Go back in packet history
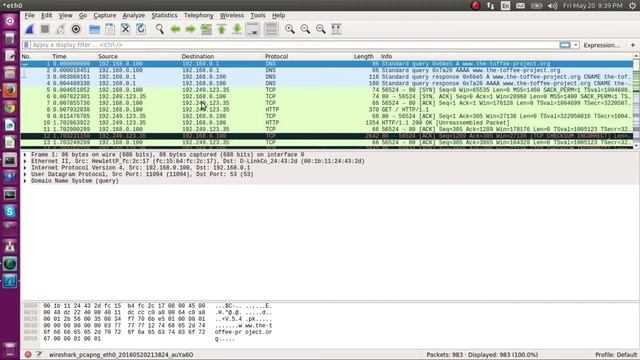Screen dimensions: 640x360 tap(175, 29)
